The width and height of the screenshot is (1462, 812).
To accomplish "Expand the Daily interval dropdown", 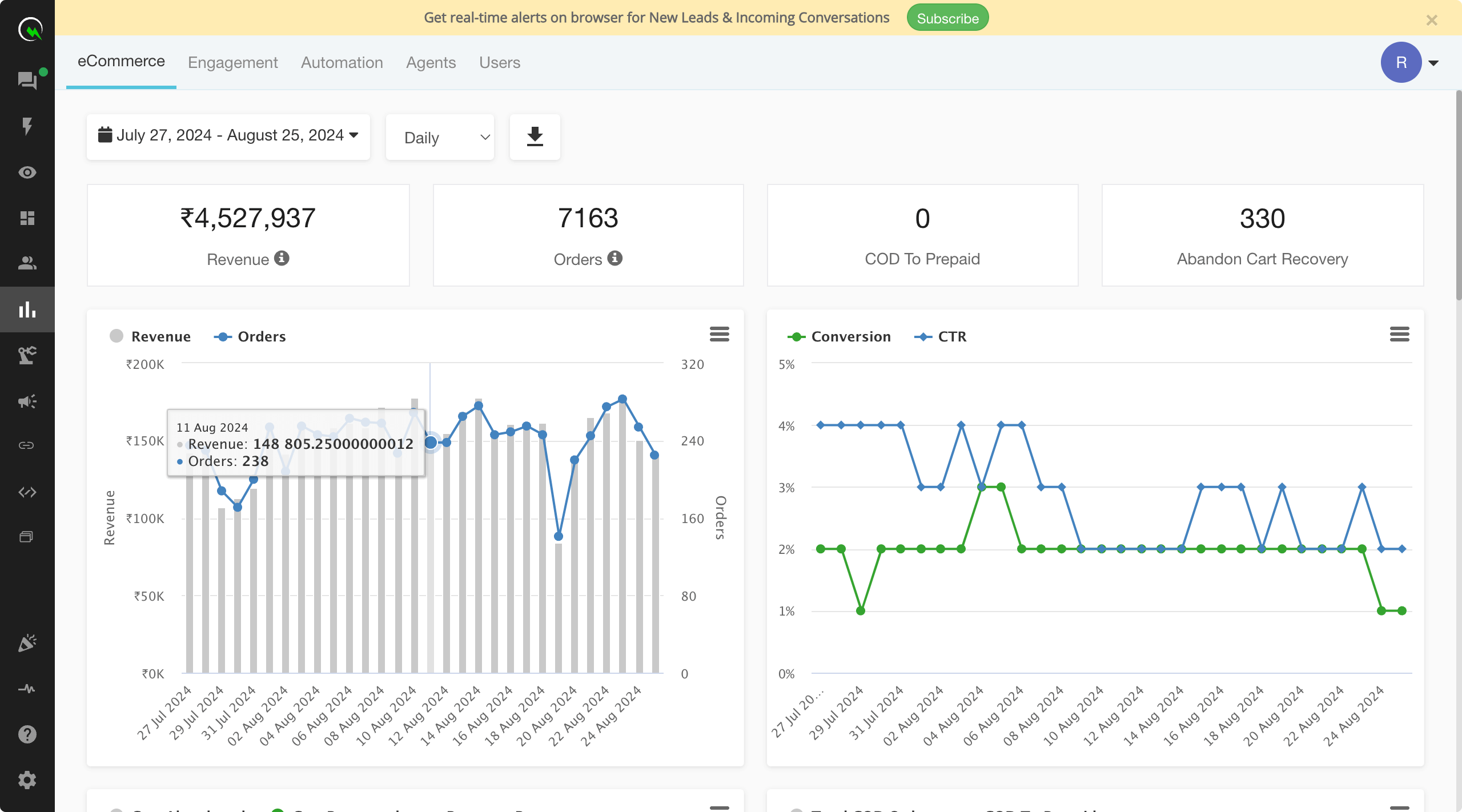I will point(440,138).
